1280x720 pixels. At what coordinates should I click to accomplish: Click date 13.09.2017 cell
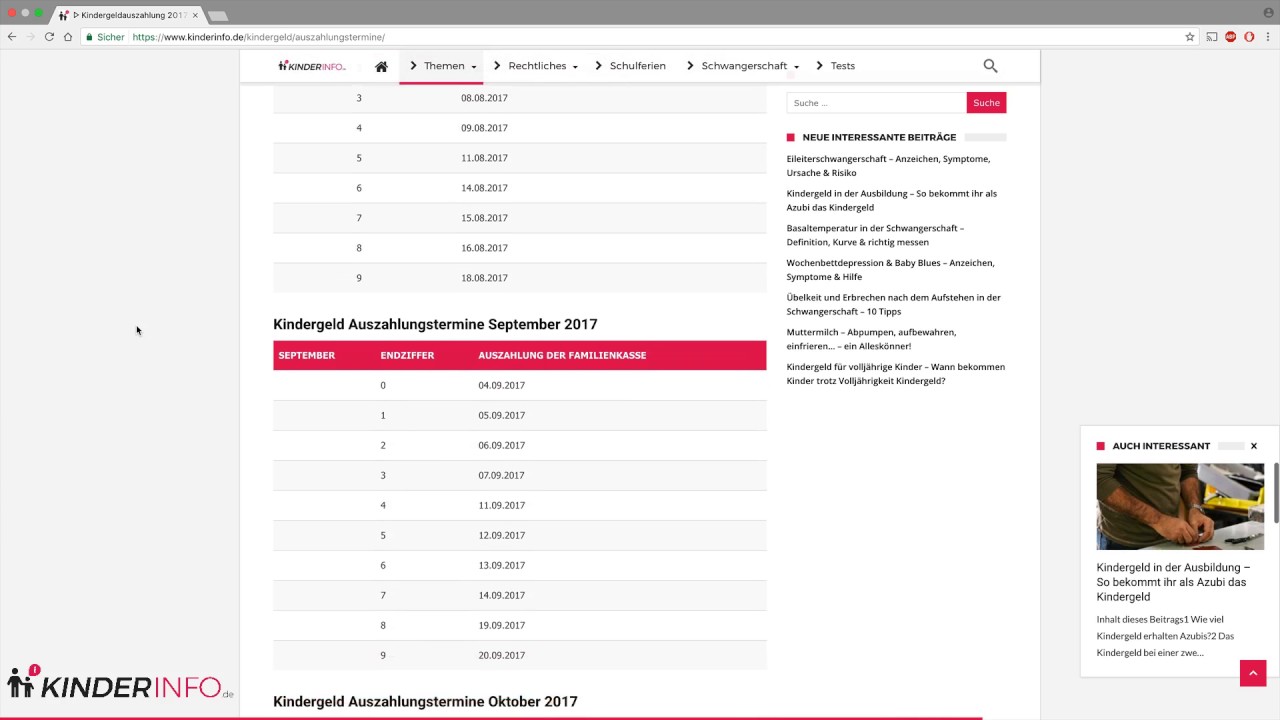pos(501,565)
